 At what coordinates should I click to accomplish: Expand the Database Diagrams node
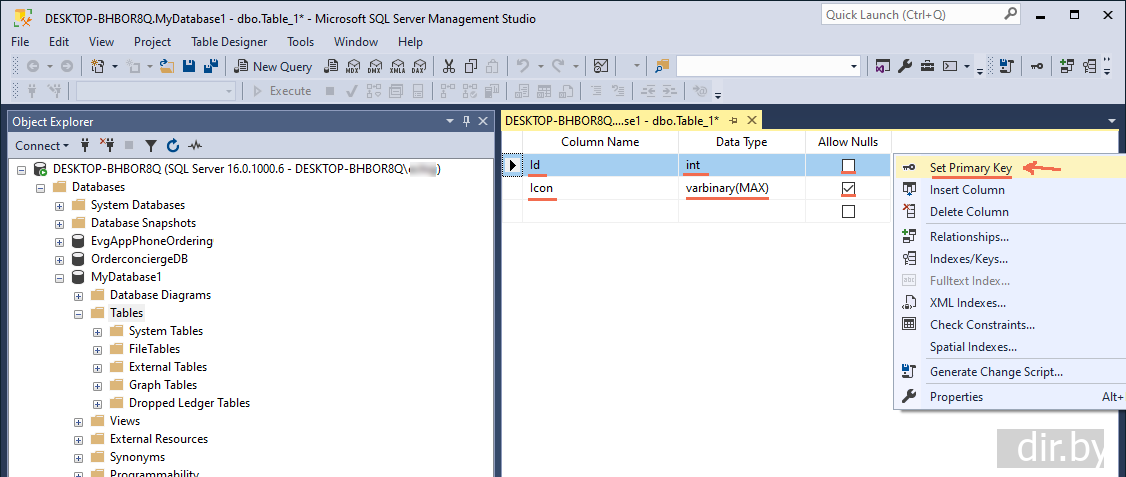(78, 295)
